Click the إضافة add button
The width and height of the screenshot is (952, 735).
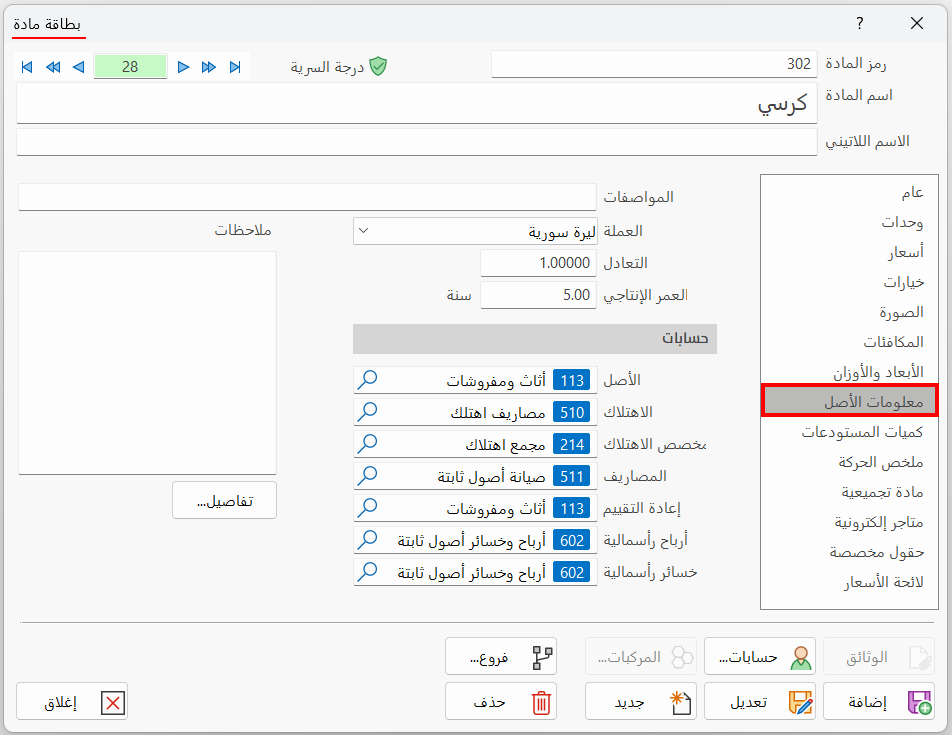click(x=879, y=702)
